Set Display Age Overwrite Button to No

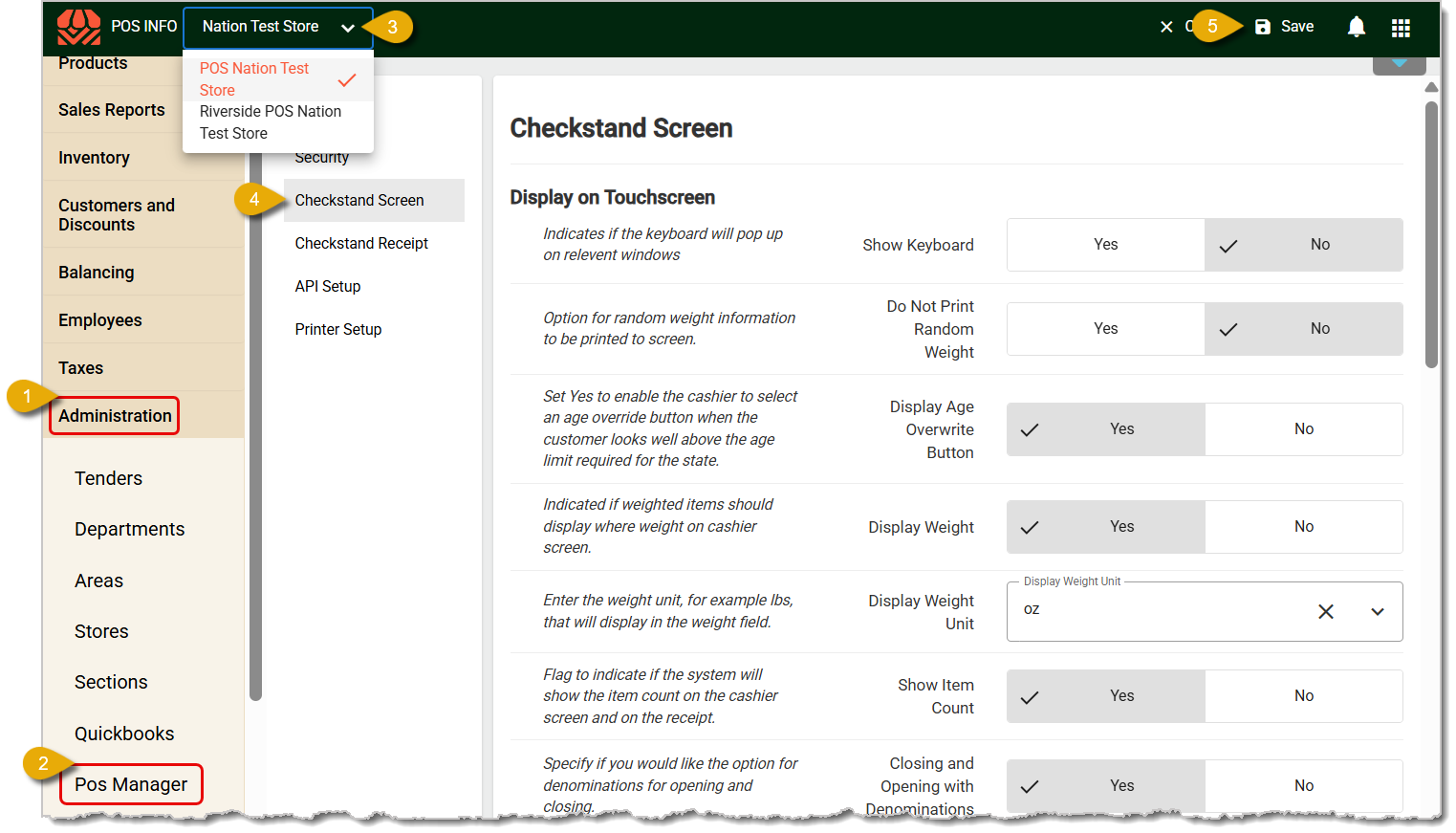click(x=1303, y=429)
